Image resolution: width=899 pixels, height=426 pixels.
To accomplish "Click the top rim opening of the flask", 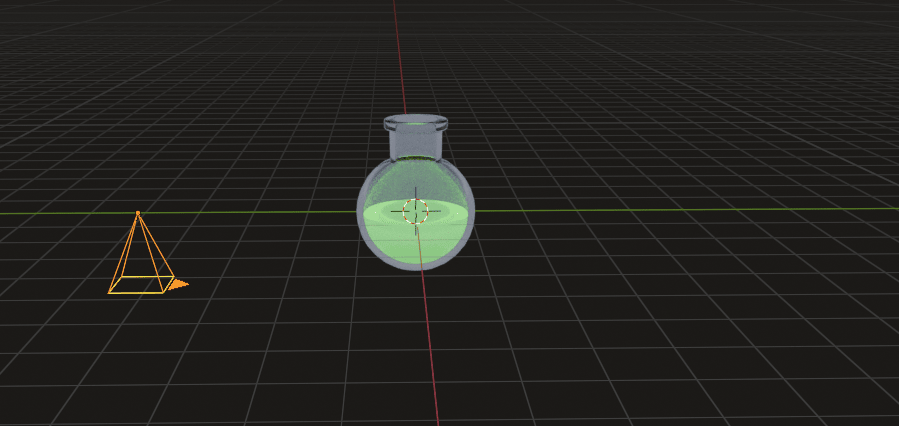I will [415, 123].
